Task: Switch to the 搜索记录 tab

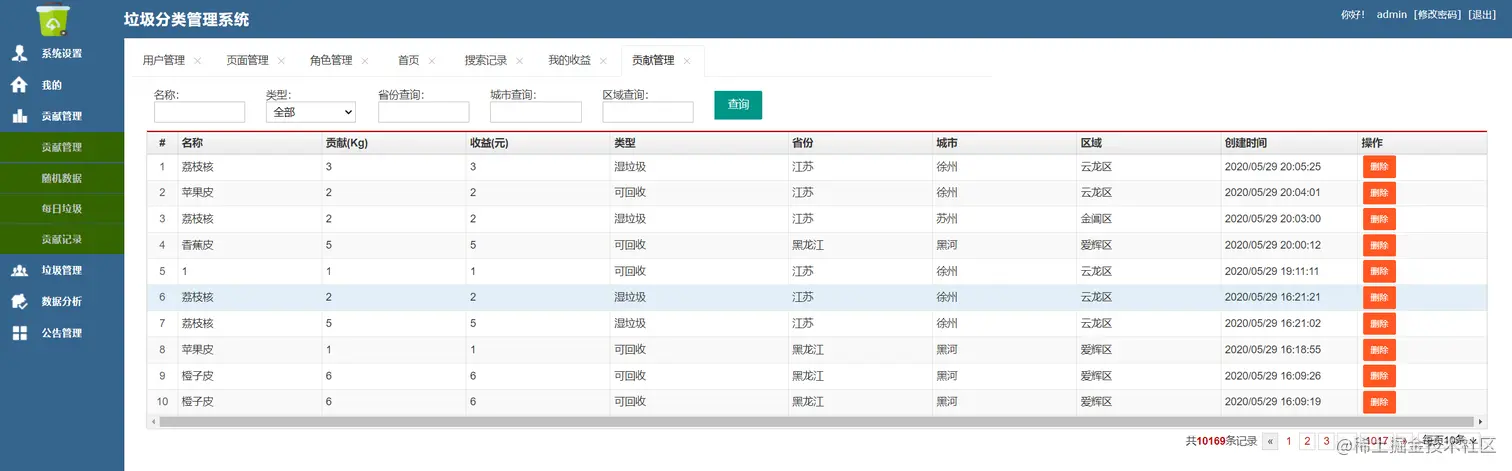Action: click(x=486, y=60)
